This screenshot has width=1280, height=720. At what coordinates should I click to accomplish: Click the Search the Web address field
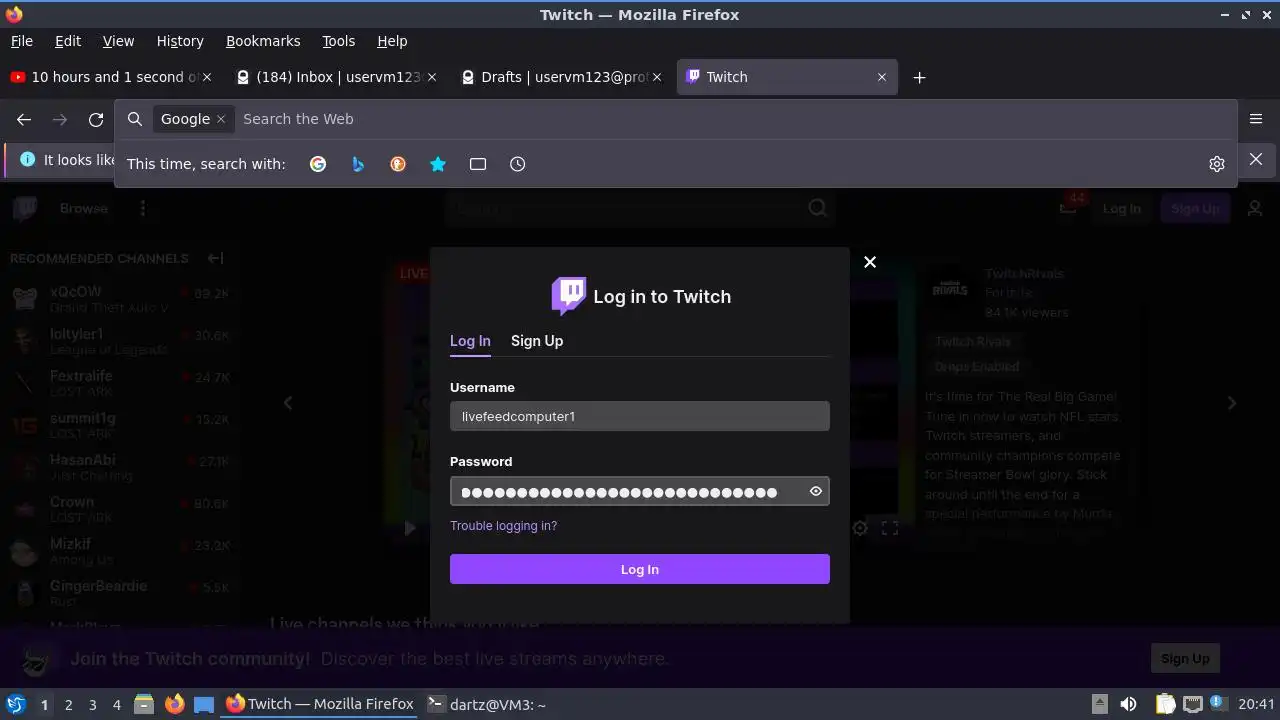pyautogui.click(x=735, y=119)
